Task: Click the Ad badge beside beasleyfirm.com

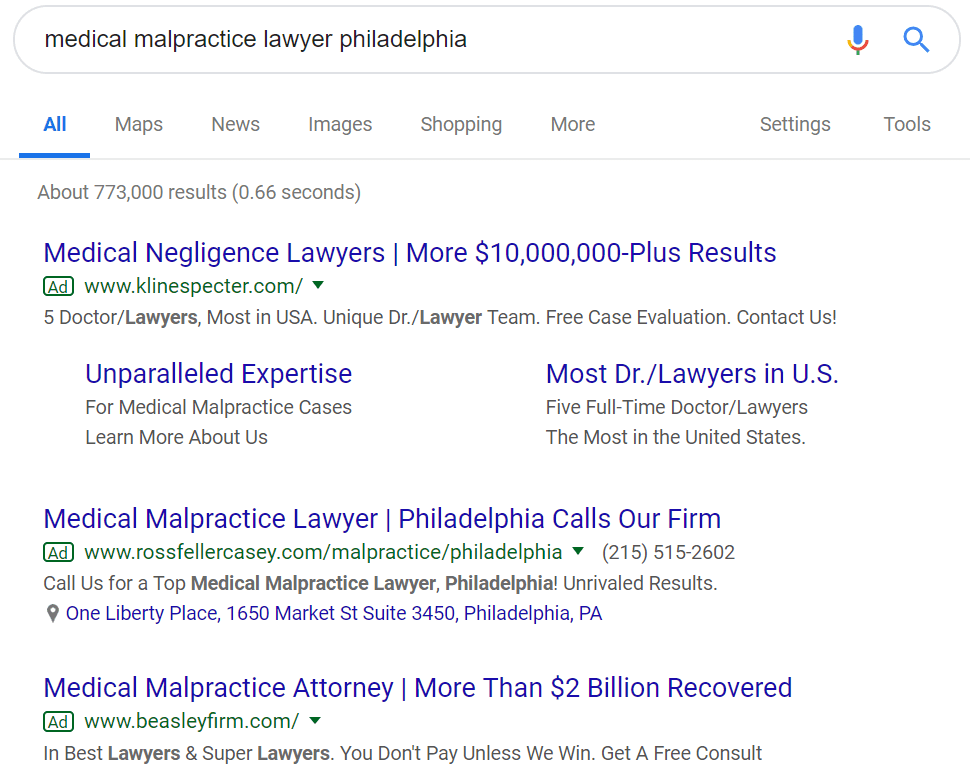Action: click(x=59, y=722)
